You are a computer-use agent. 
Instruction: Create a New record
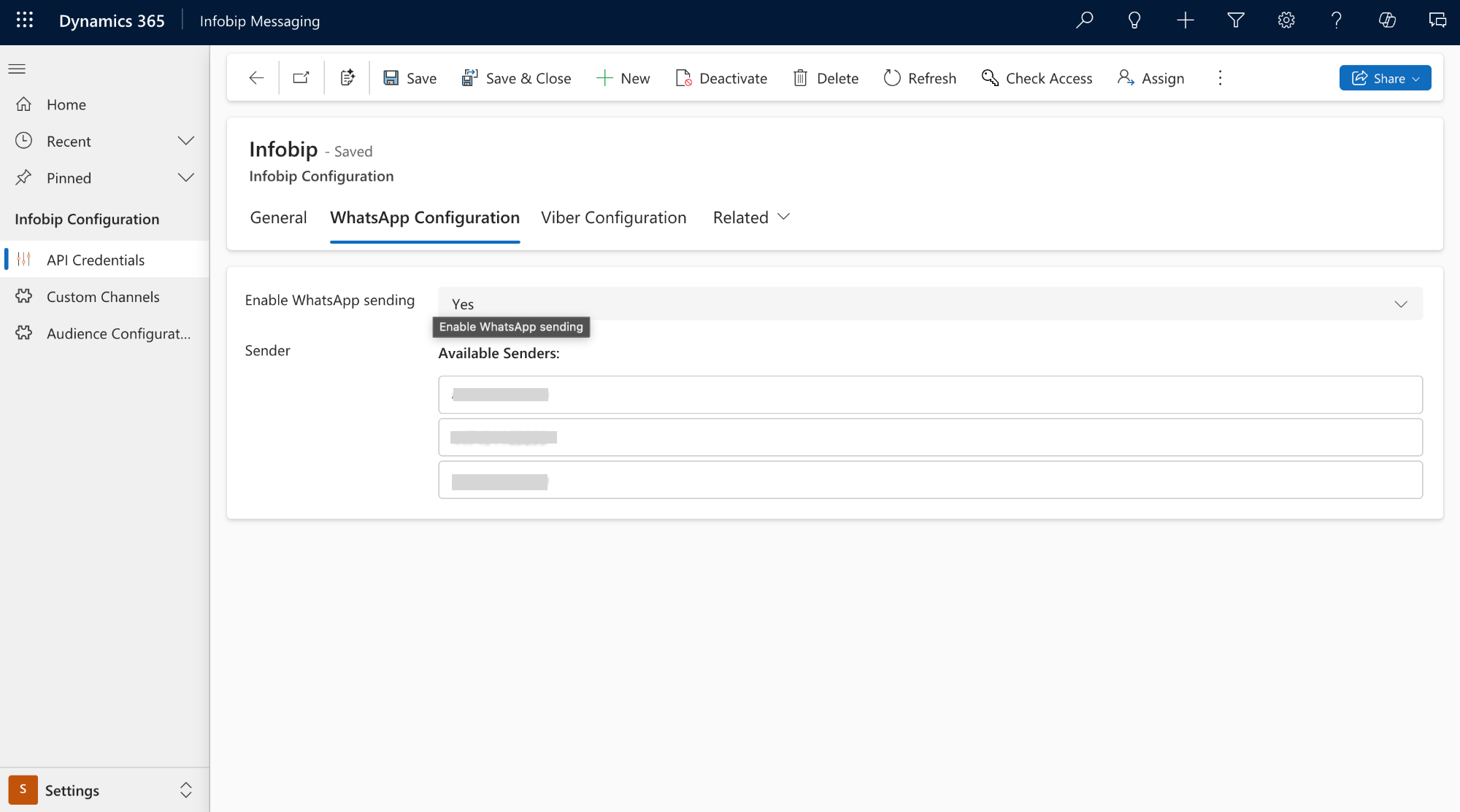point(623,78)
